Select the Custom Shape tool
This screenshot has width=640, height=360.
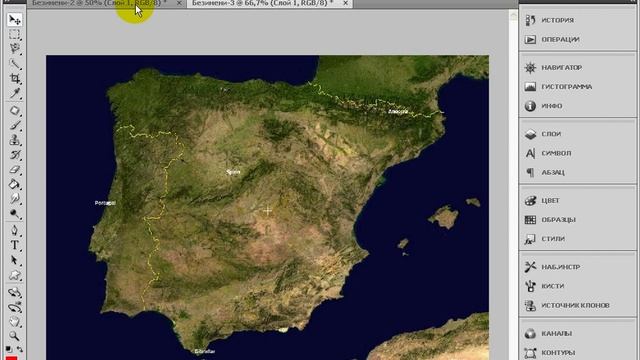click(15, 275)
